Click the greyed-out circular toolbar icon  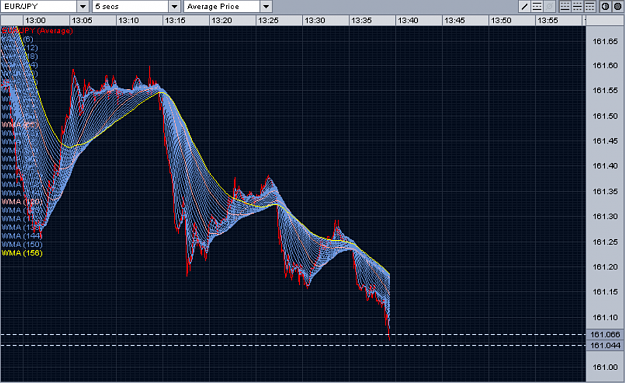[549, 6]
